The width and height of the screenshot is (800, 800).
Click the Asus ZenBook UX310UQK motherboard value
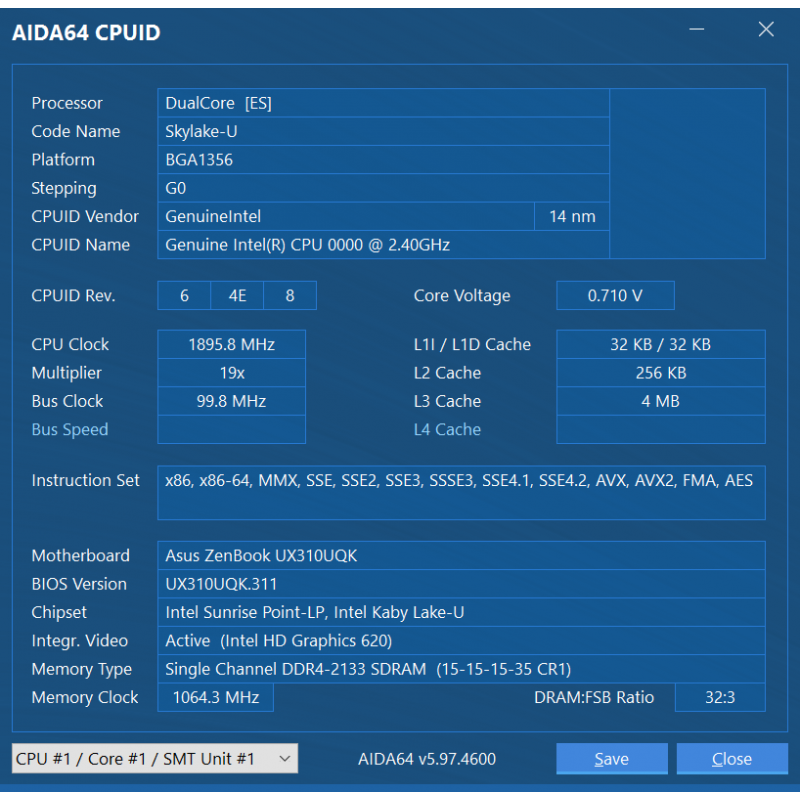tap(461, 556)
